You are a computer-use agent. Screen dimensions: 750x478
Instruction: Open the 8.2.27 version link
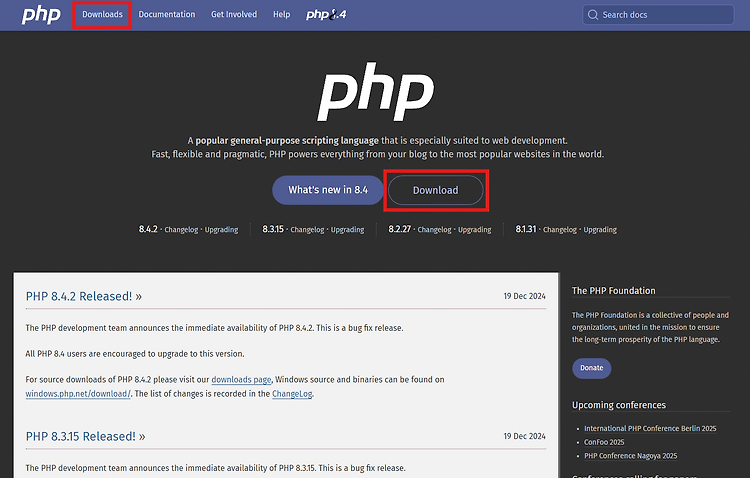click(x=399, y=229)
